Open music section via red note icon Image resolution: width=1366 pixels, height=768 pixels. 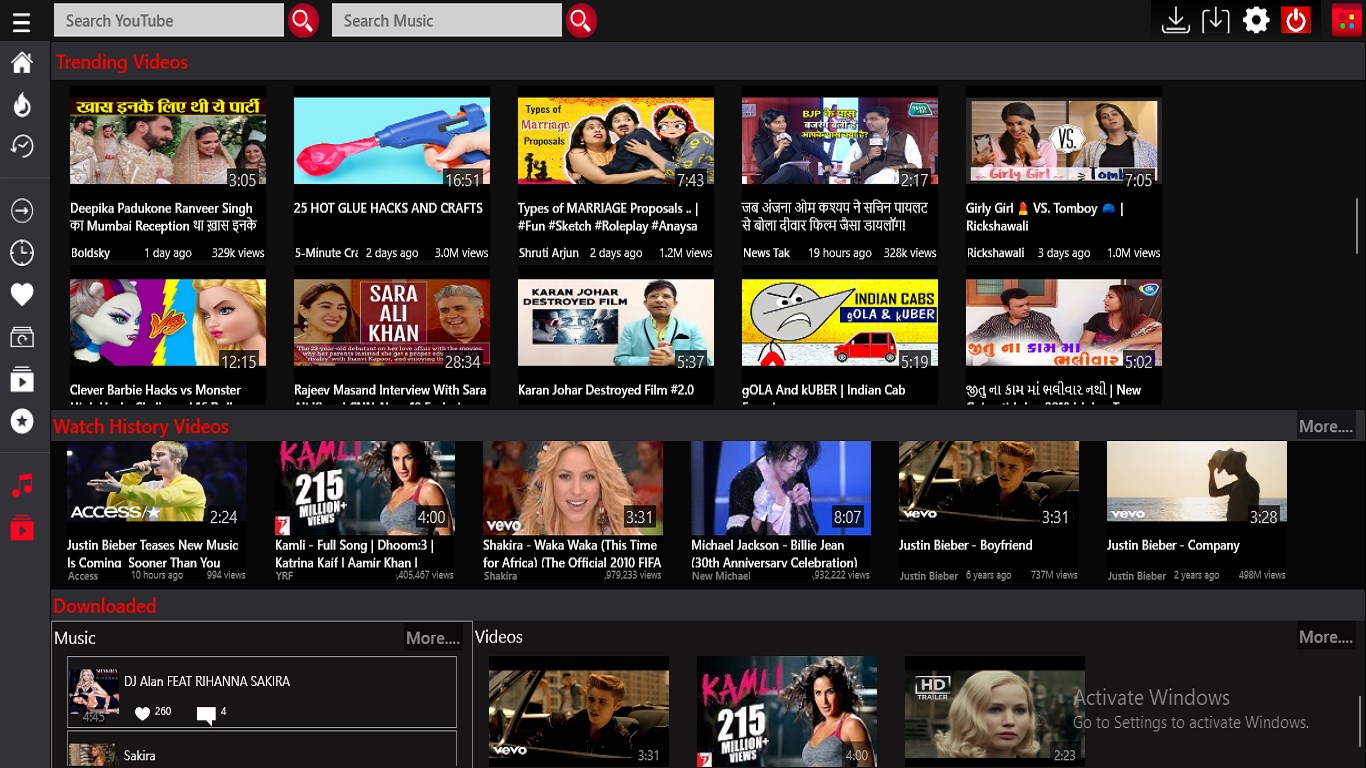22,486
